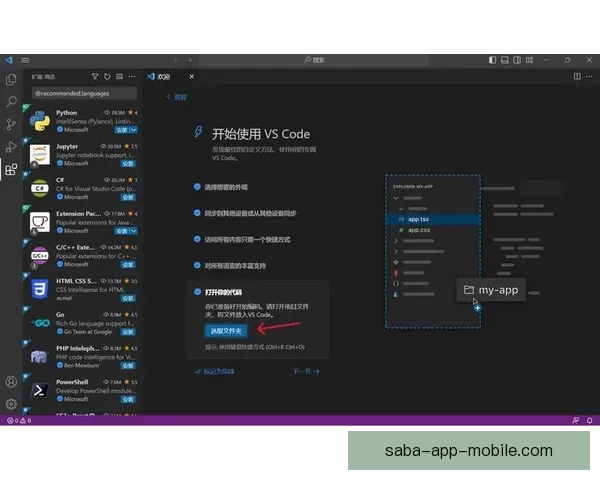Close the Welcome editor tab
Image resolution: width=600 pixels, height=480 pixels.
point(192,77)
